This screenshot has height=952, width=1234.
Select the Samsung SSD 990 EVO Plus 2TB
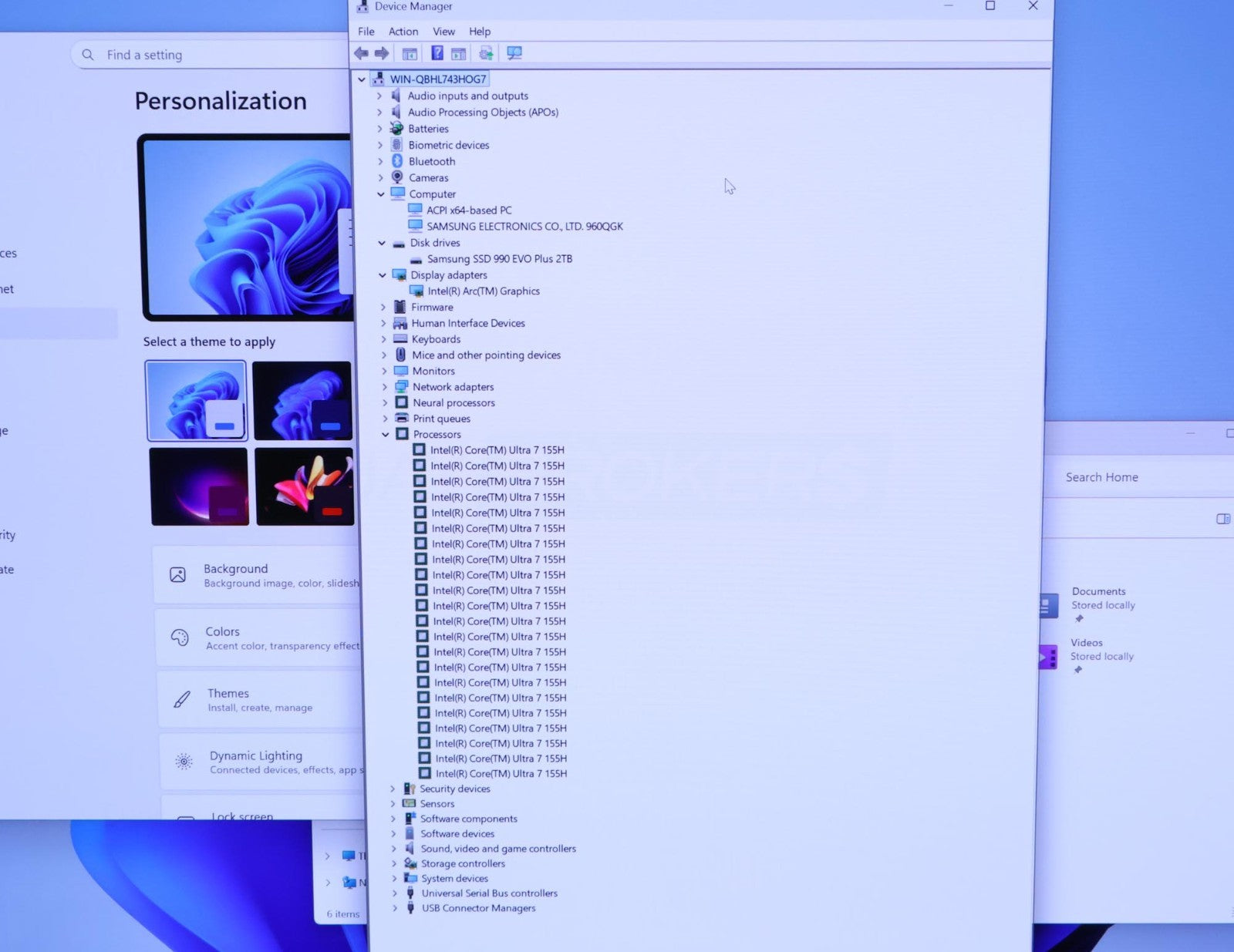pos(499,259)
